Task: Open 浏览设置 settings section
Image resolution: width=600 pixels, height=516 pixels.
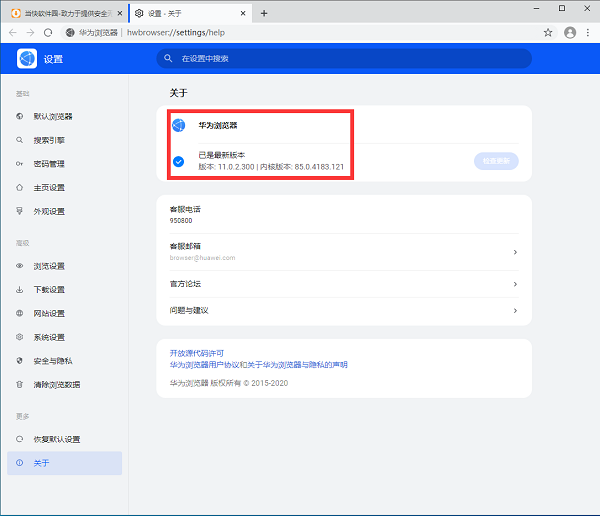Action: pyautogui.click(x=64, y=266)
